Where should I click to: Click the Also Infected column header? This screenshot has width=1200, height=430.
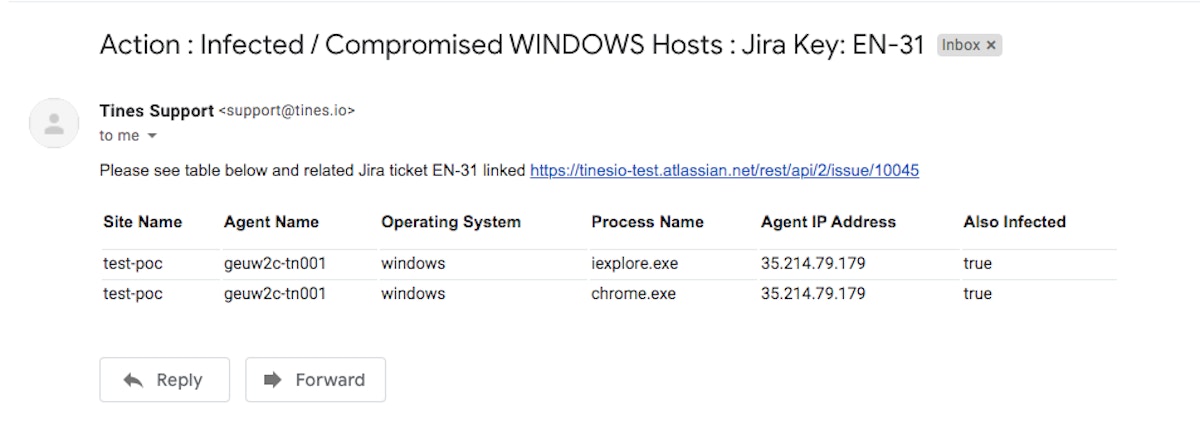[1014, 222]
